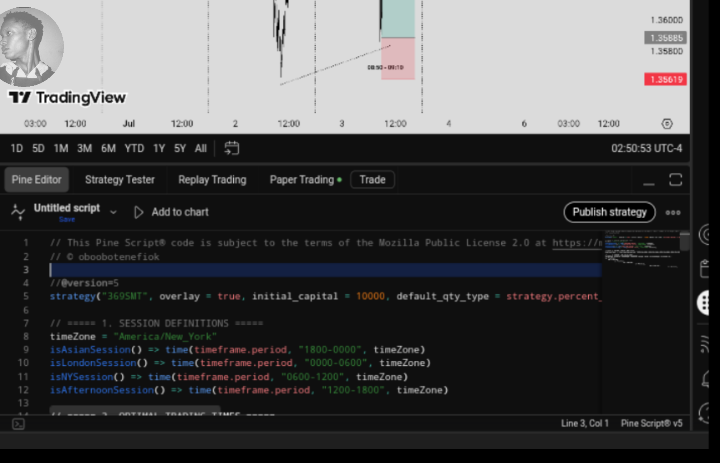The width and height of the screenshot is (720, 463).
Task: Click the strategy("369SMT" call on line 5
Action: pos(99,296)
